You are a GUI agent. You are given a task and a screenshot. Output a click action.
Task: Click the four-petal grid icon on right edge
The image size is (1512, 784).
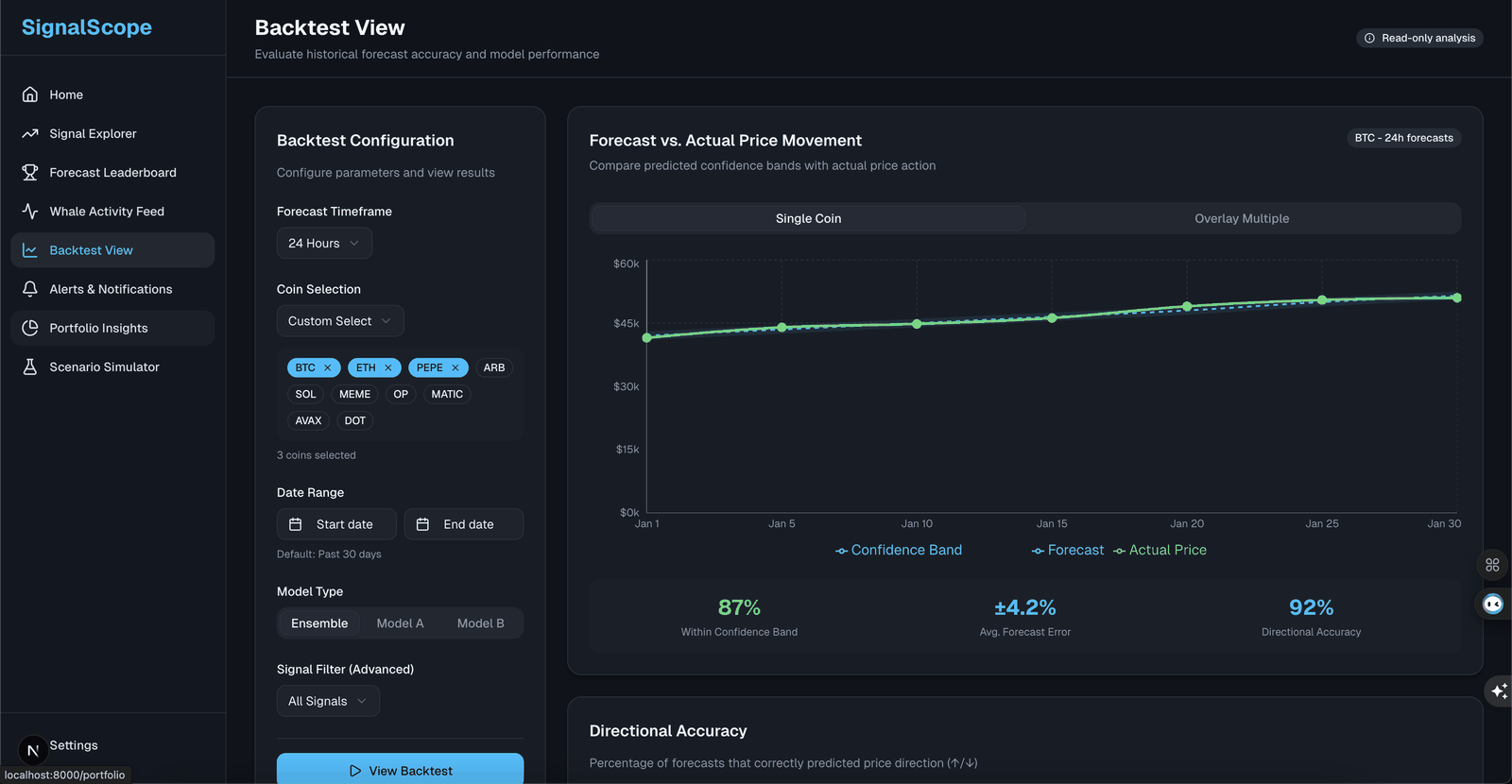[1493, 565]
